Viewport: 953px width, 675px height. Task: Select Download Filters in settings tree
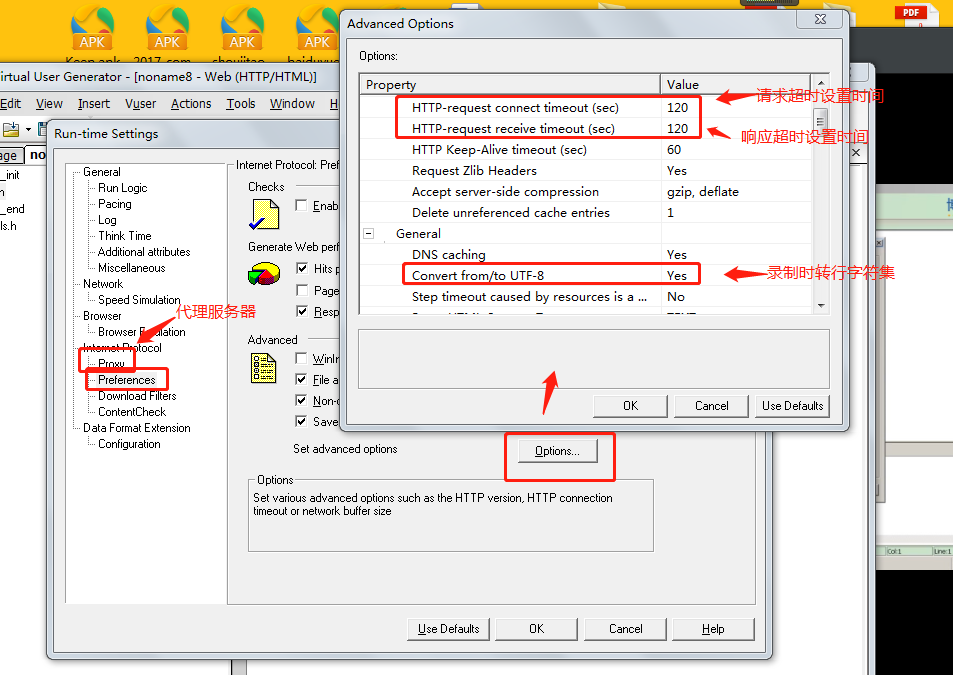tap(137, 396)
